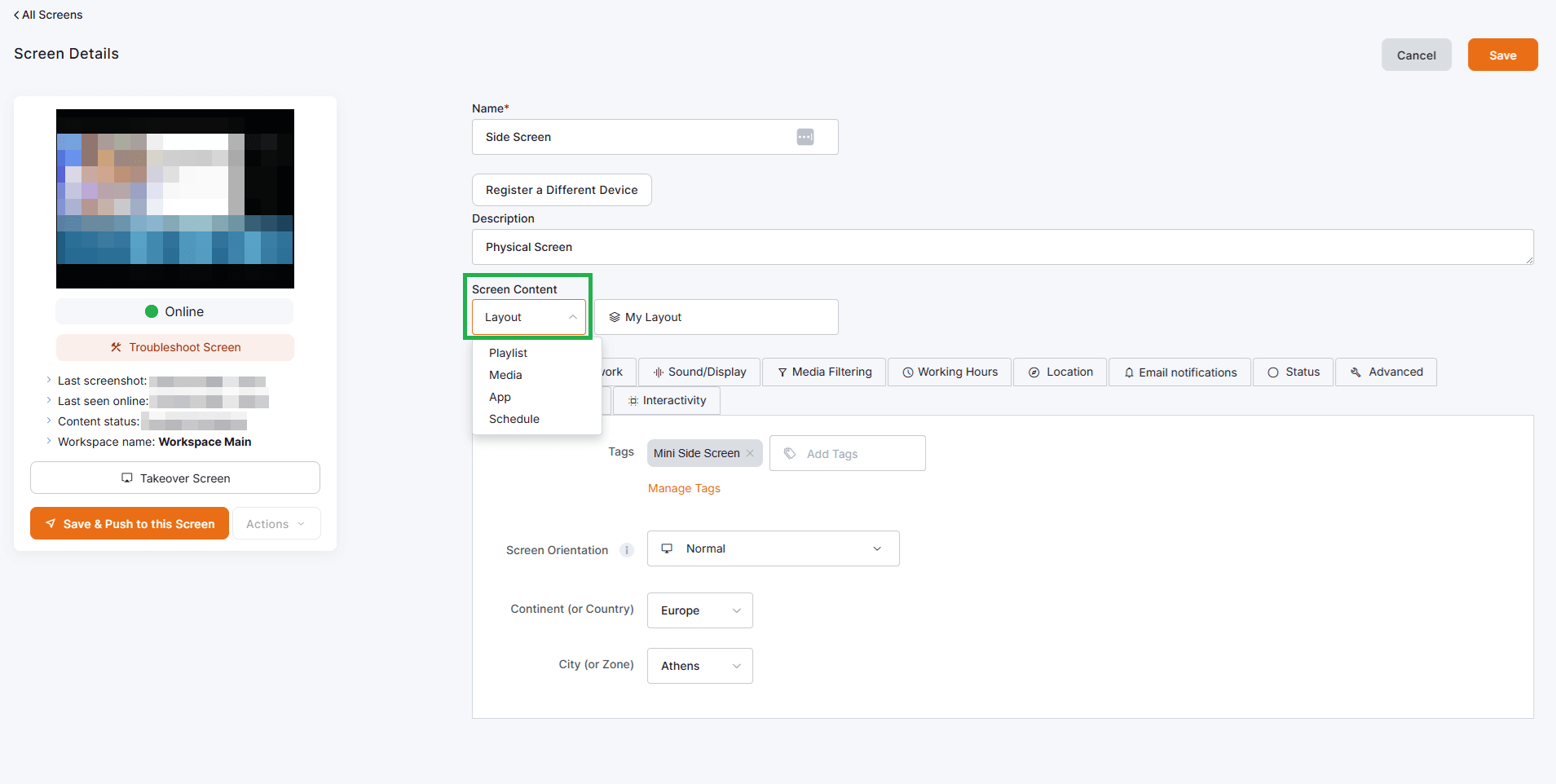Expand the Screen Orientation dropdown

point(774,548)
